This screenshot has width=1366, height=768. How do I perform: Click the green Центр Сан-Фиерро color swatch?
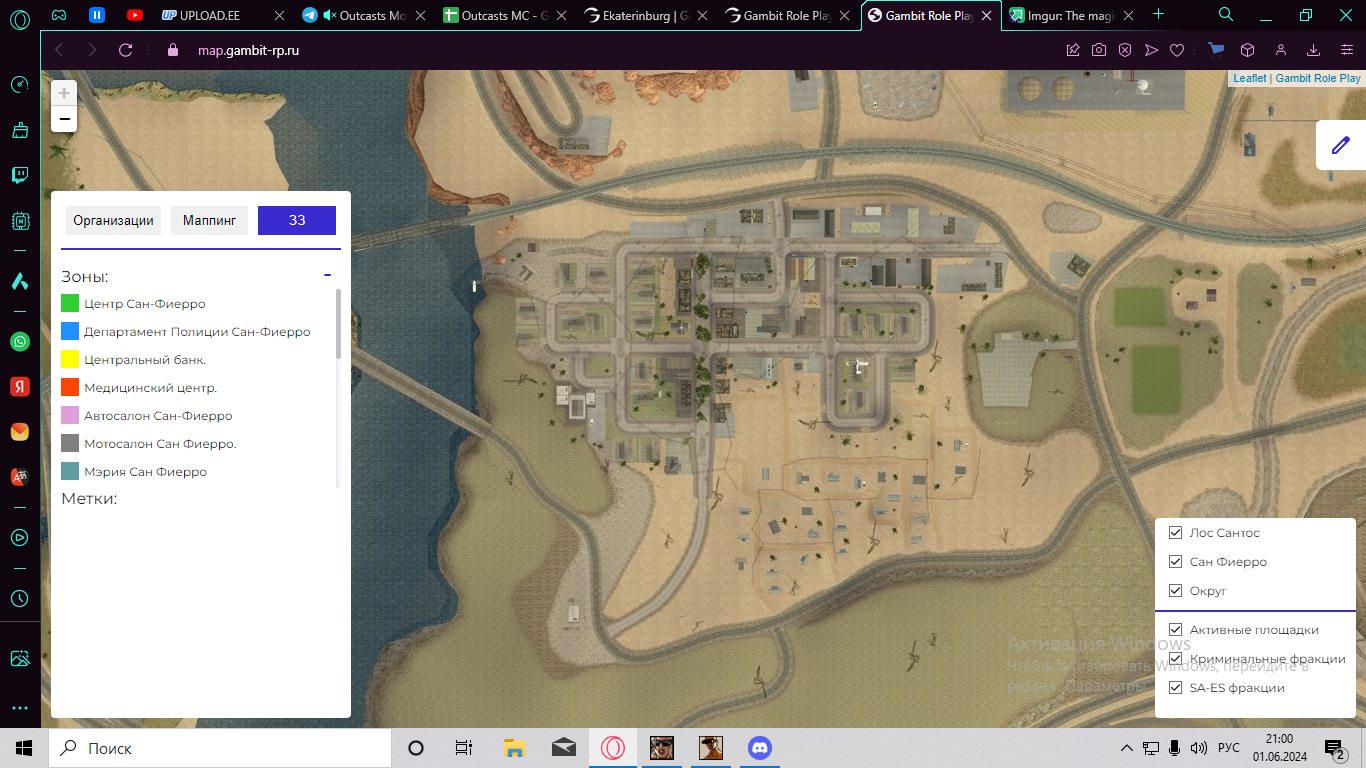coord(70,303)
